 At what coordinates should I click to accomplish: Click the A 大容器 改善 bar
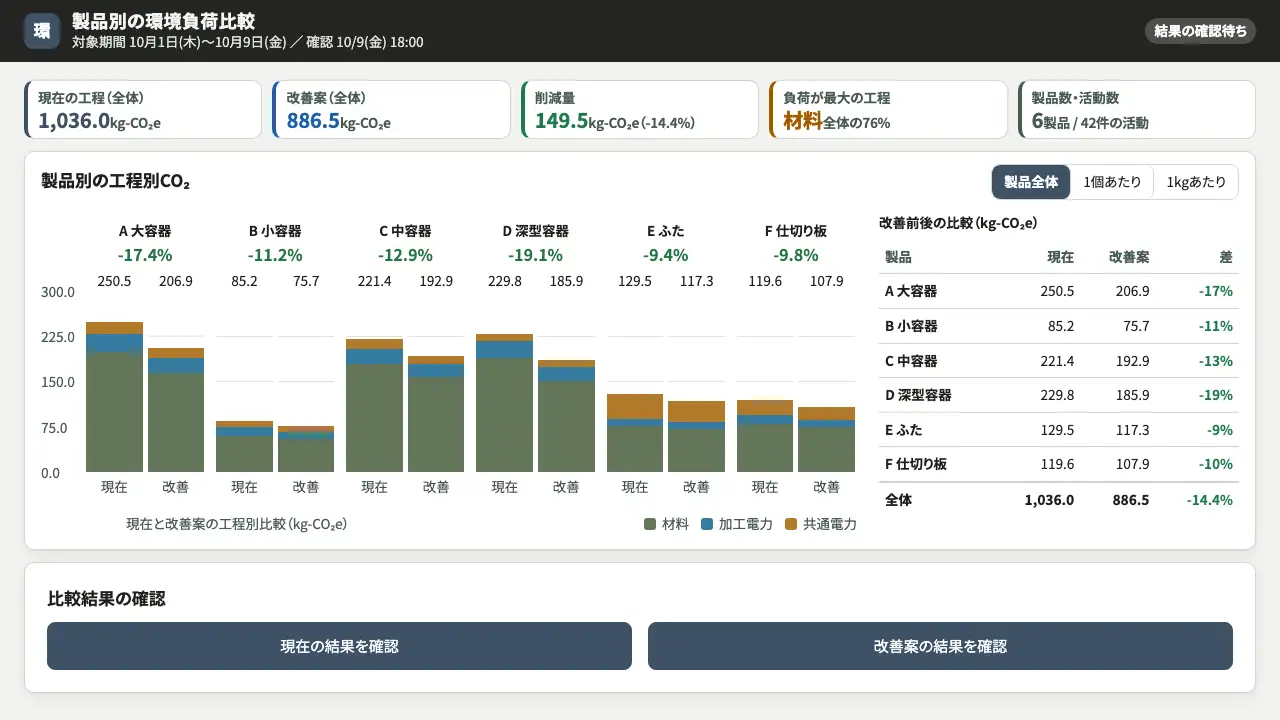coord(176,410)
